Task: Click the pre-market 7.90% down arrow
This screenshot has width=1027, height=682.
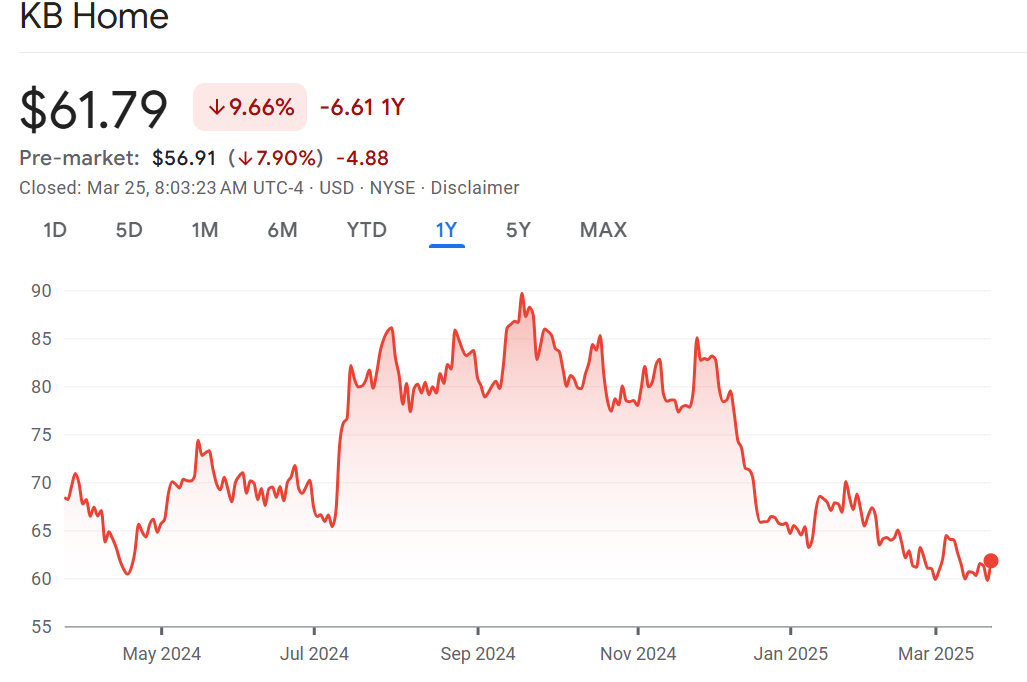Action: pos(244,158)
